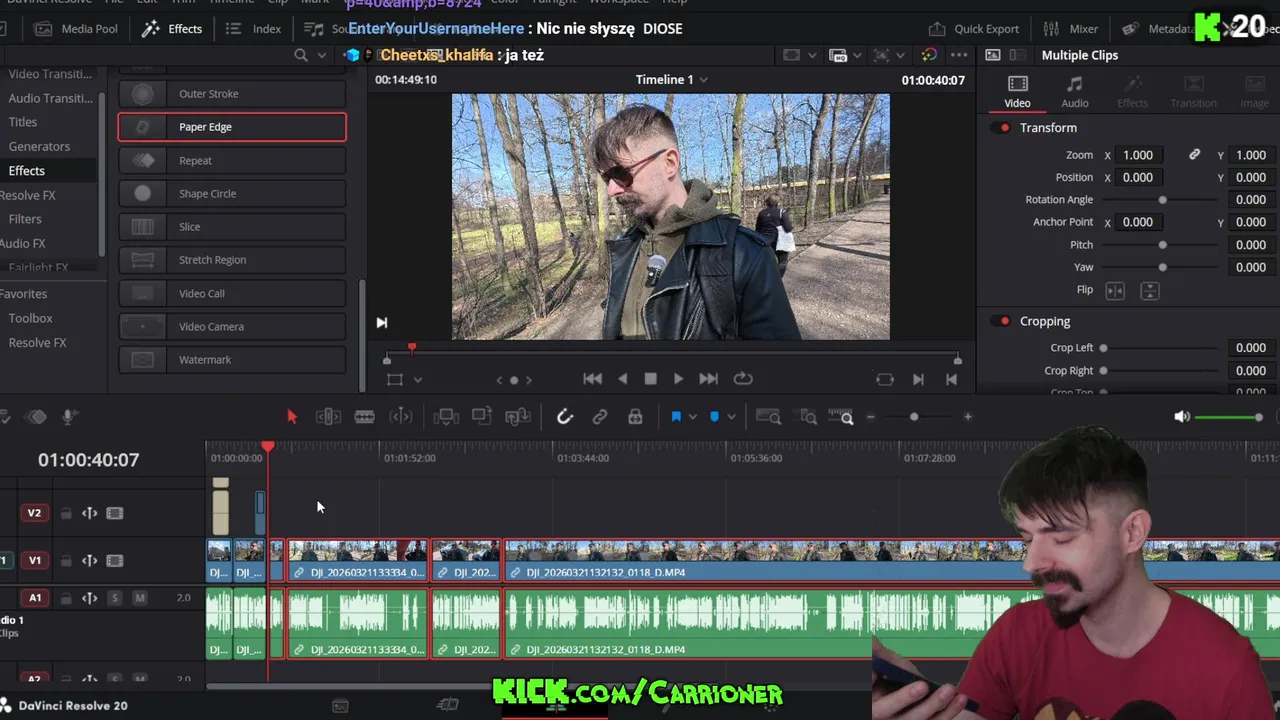
Task: Open the Index panel
Action: 254,29
